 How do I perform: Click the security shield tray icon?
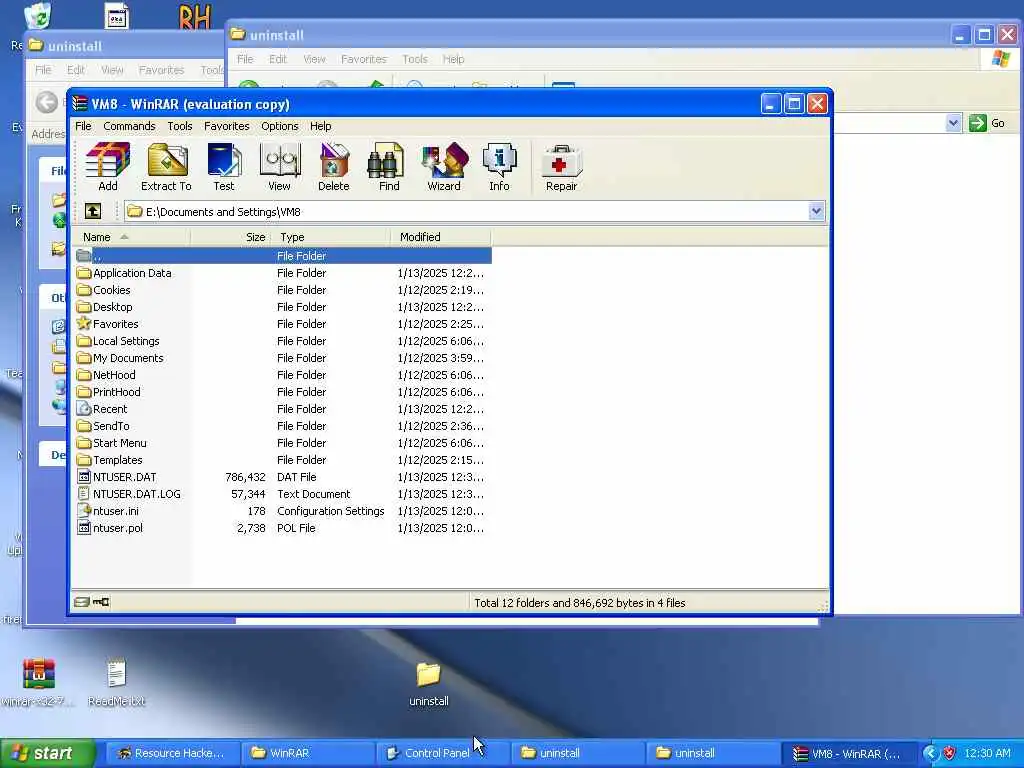949,753
